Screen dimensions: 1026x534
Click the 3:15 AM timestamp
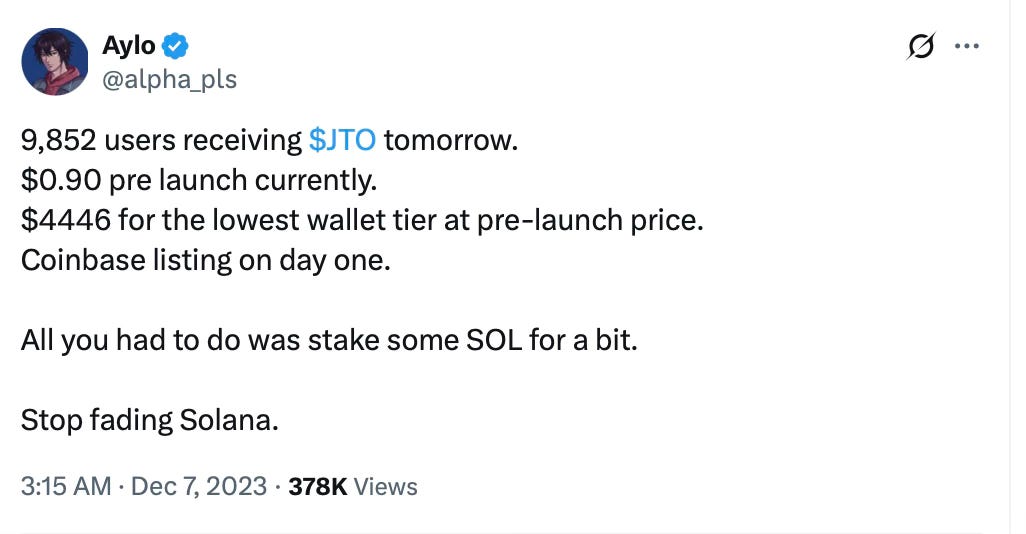coord(65,486)
